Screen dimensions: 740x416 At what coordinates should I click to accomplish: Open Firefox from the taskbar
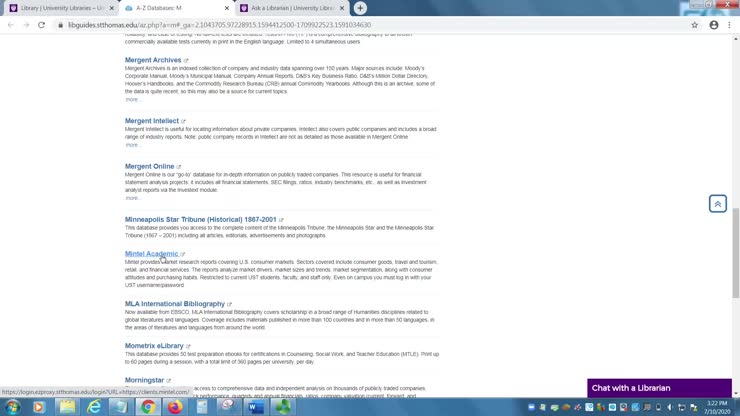174,407
